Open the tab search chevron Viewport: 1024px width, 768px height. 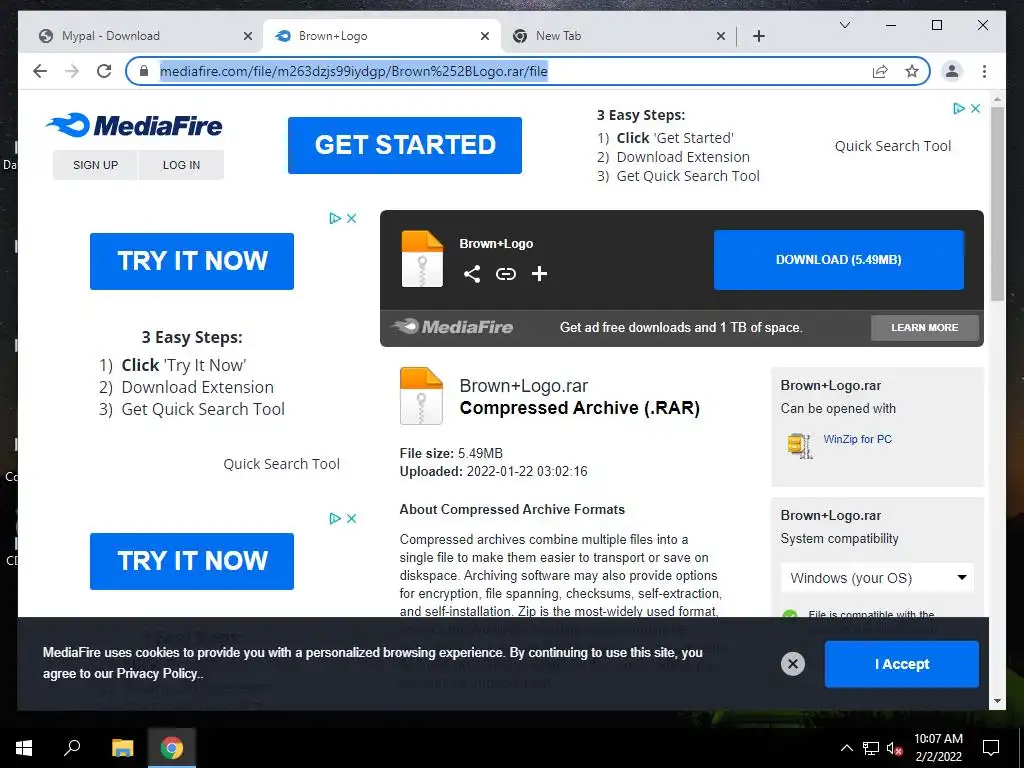(844, 25)
